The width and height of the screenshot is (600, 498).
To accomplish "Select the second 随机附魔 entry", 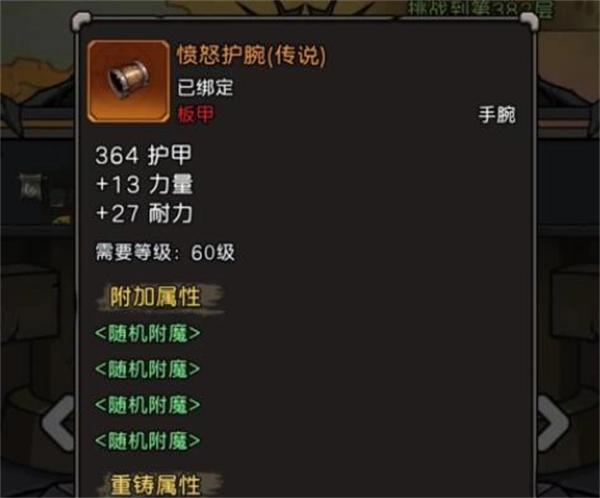I will [x=148, y=369].
